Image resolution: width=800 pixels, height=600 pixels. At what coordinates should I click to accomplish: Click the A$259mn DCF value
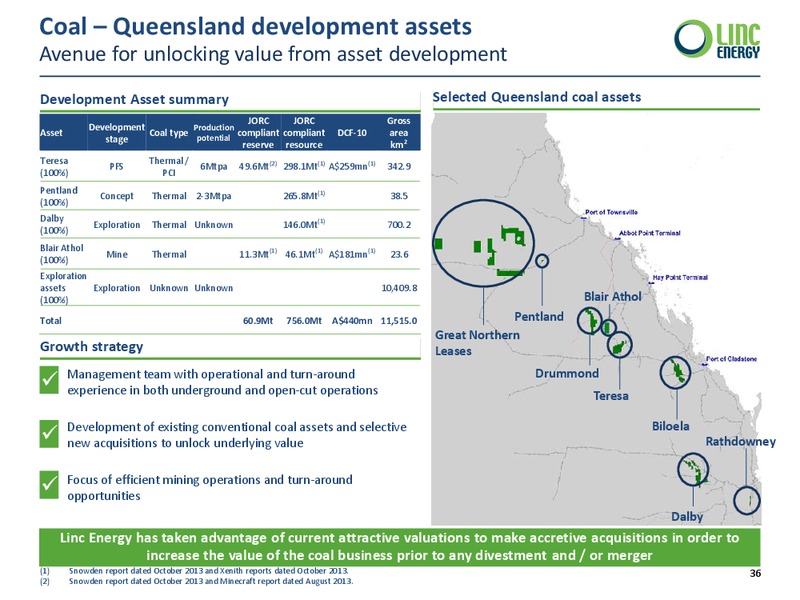352,166
